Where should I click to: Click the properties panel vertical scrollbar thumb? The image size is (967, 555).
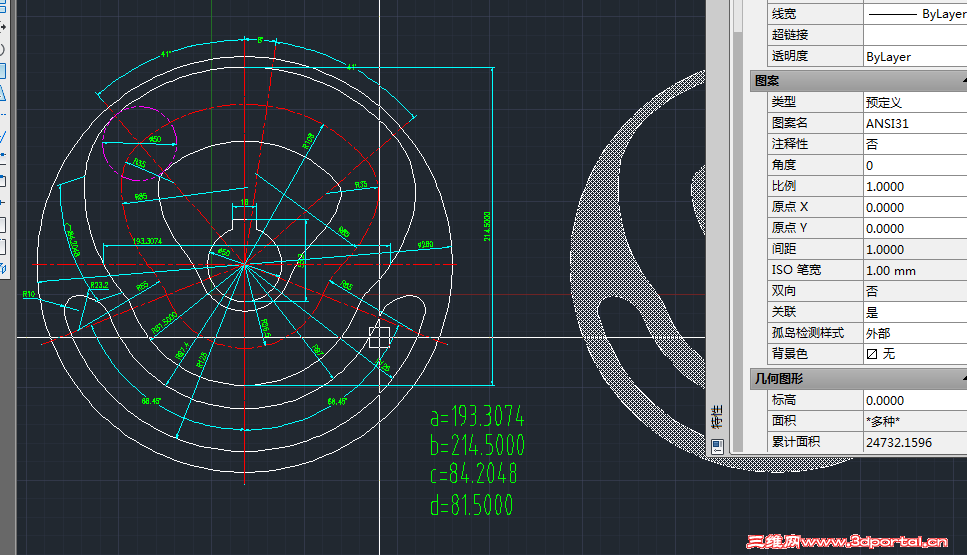coord(738,240)
